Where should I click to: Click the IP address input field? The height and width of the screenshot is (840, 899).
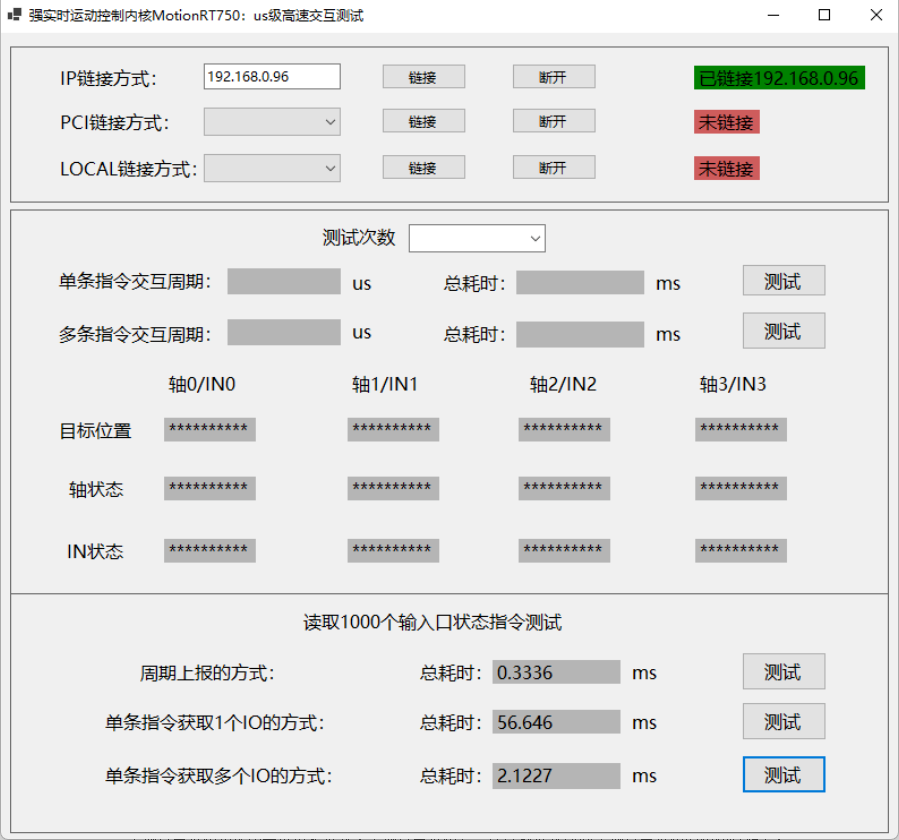pos(272,76)
